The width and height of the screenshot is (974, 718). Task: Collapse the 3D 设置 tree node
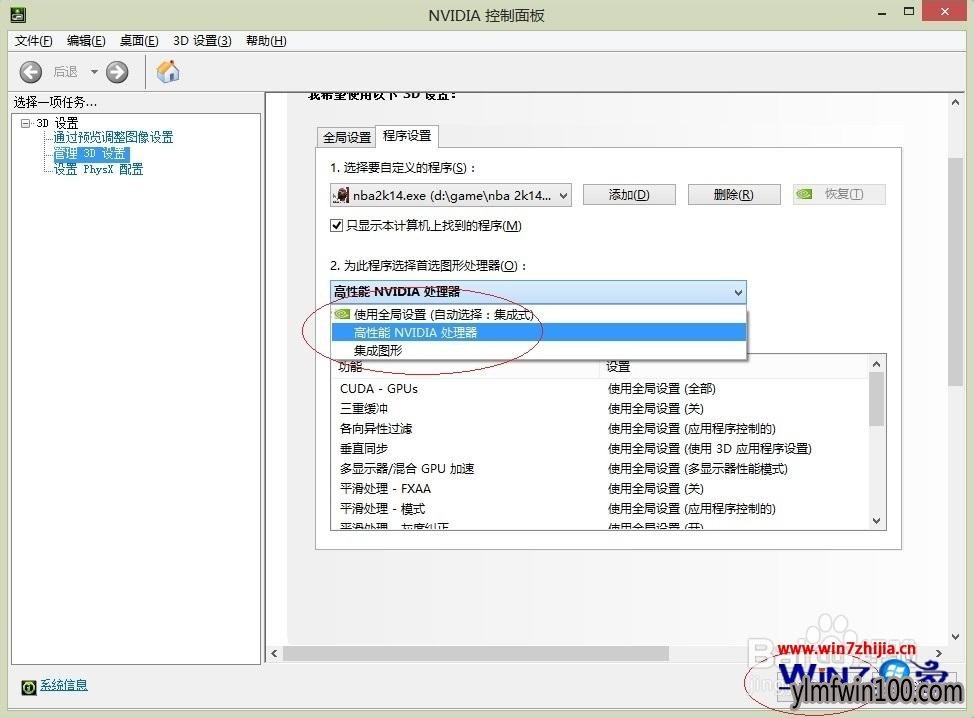25,123
